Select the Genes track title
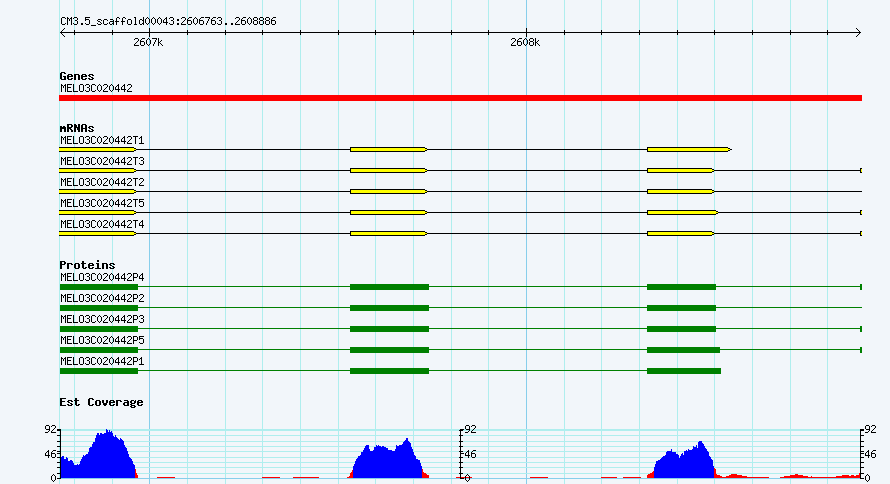 point(77,76)
